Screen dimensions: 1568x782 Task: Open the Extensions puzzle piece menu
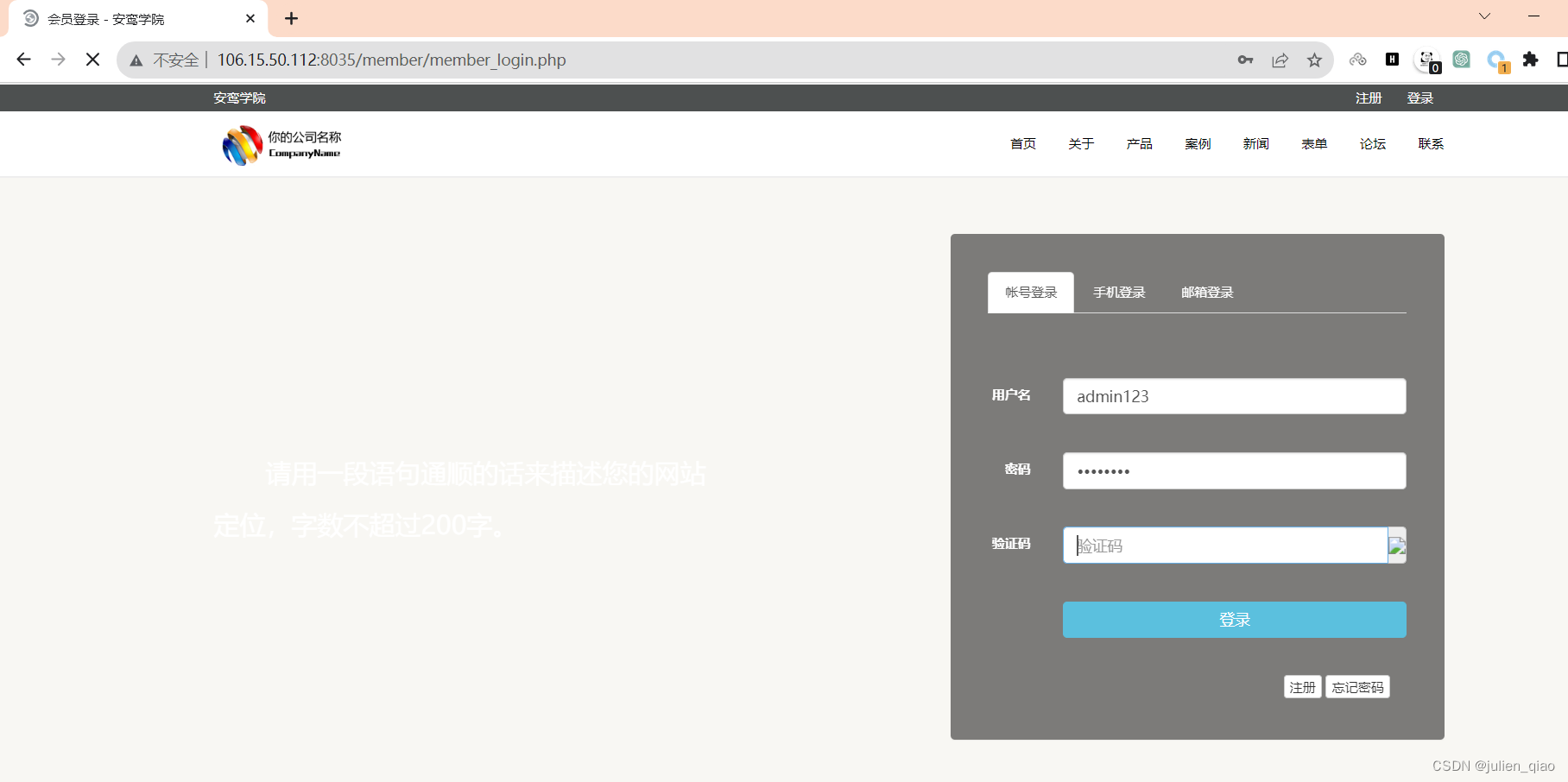(x=1531, y=60)
